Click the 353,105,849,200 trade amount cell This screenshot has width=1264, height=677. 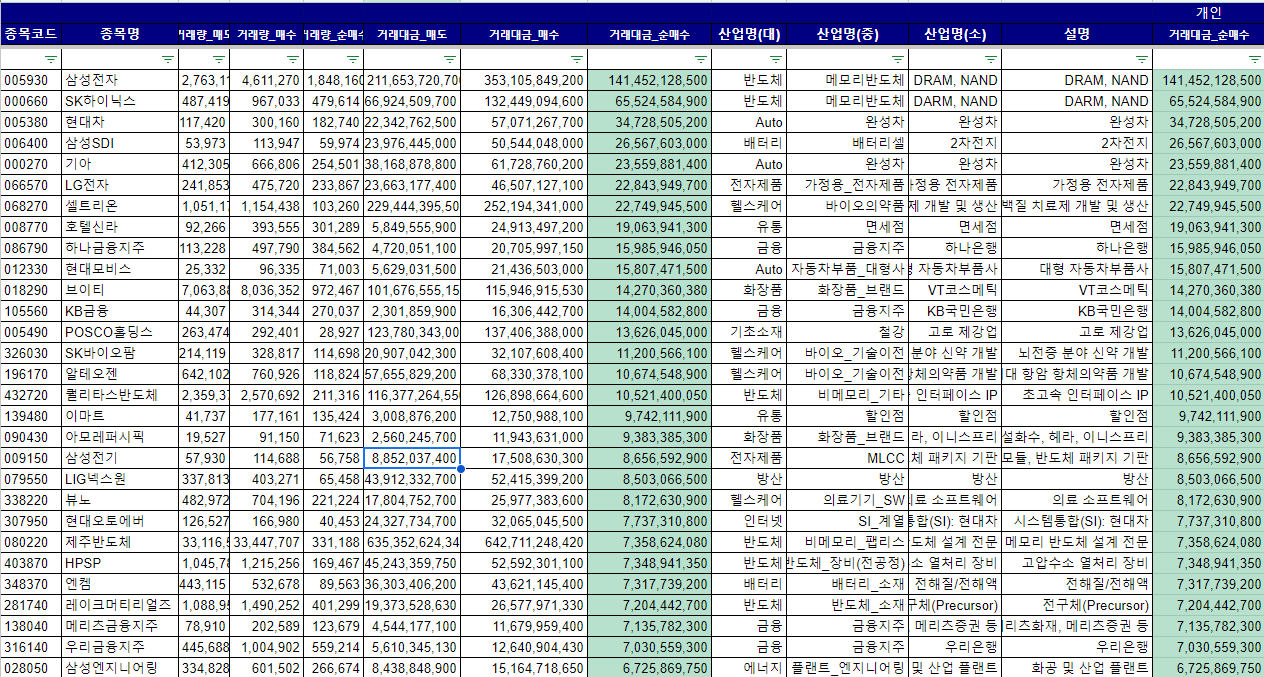click(525, 80)
